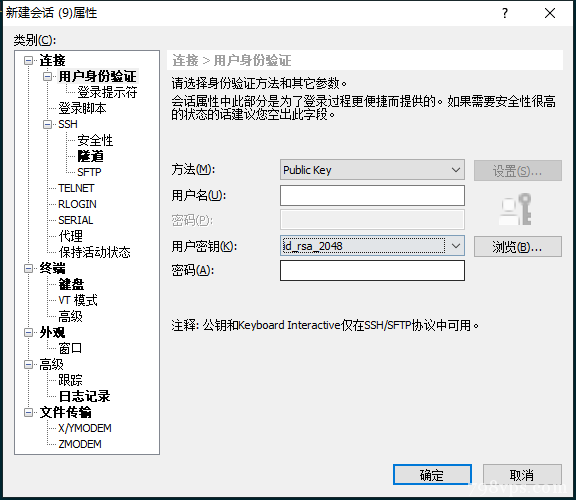The height and width of the screenshot is (500, 576).
Task: Select ZMODEM in the tree
Action: [80, 444]
